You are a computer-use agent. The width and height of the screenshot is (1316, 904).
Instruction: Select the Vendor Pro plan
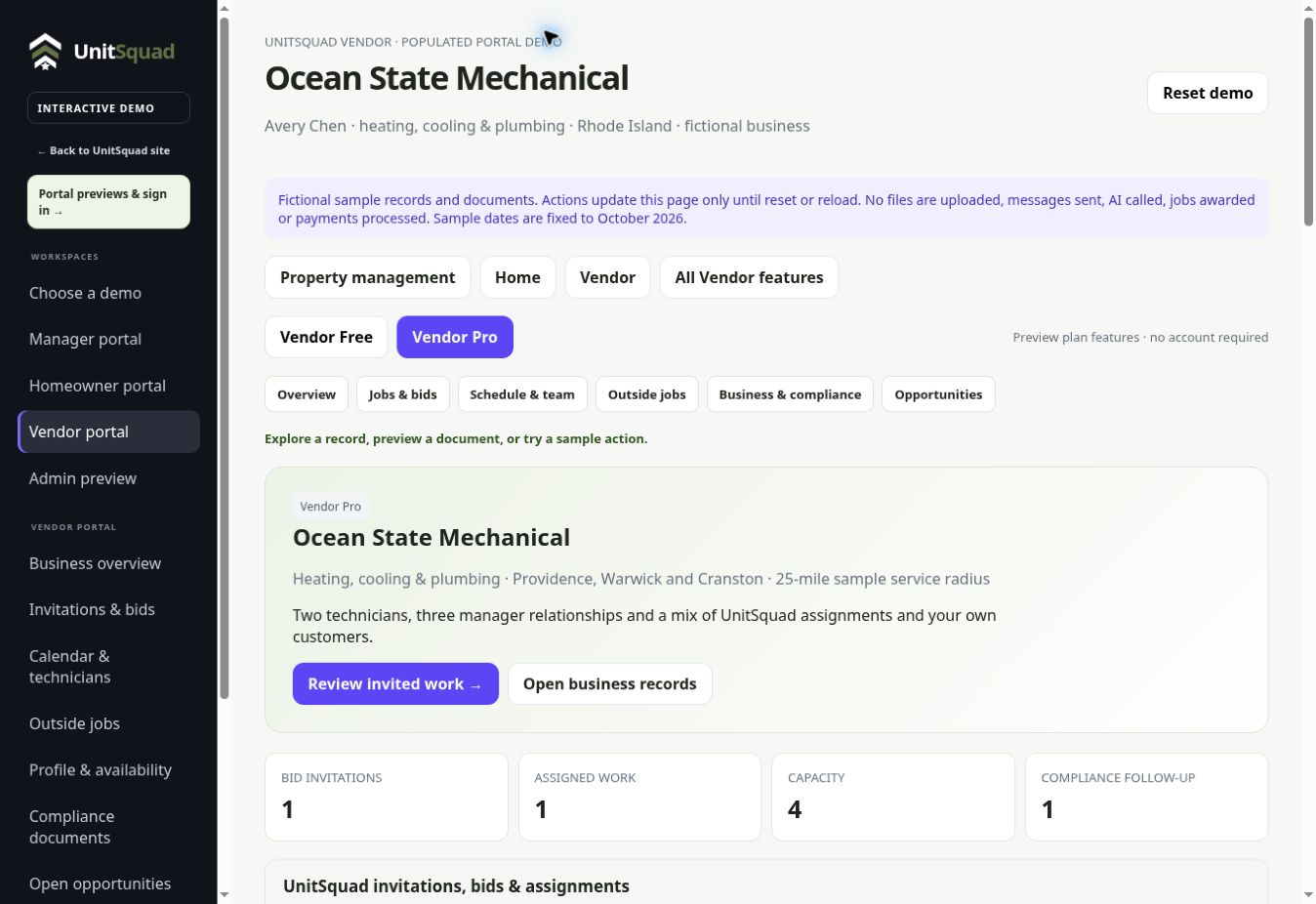point(455,337)
